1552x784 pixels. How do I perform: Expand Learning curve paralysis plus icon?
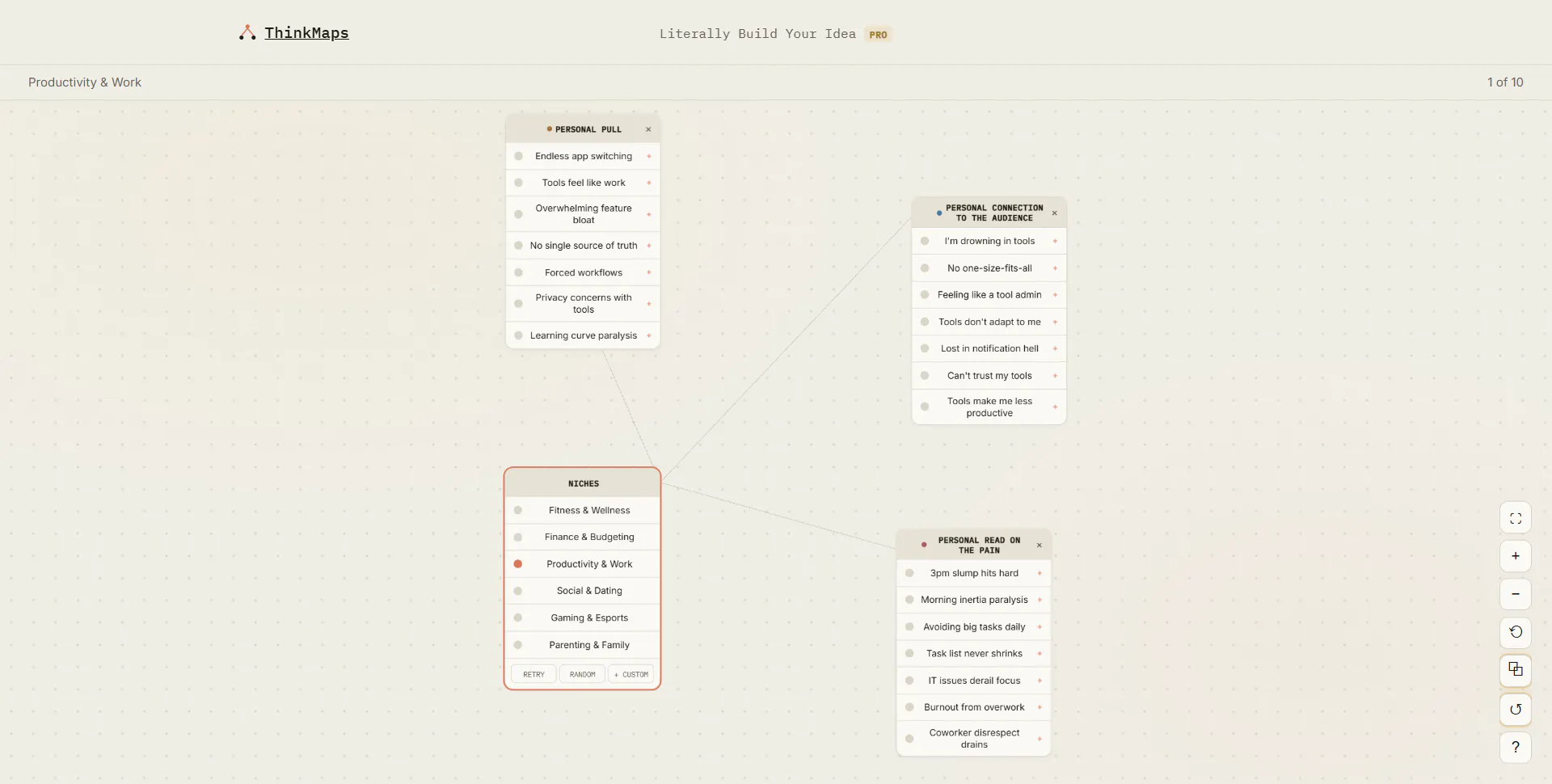click(x=649, y=335)
